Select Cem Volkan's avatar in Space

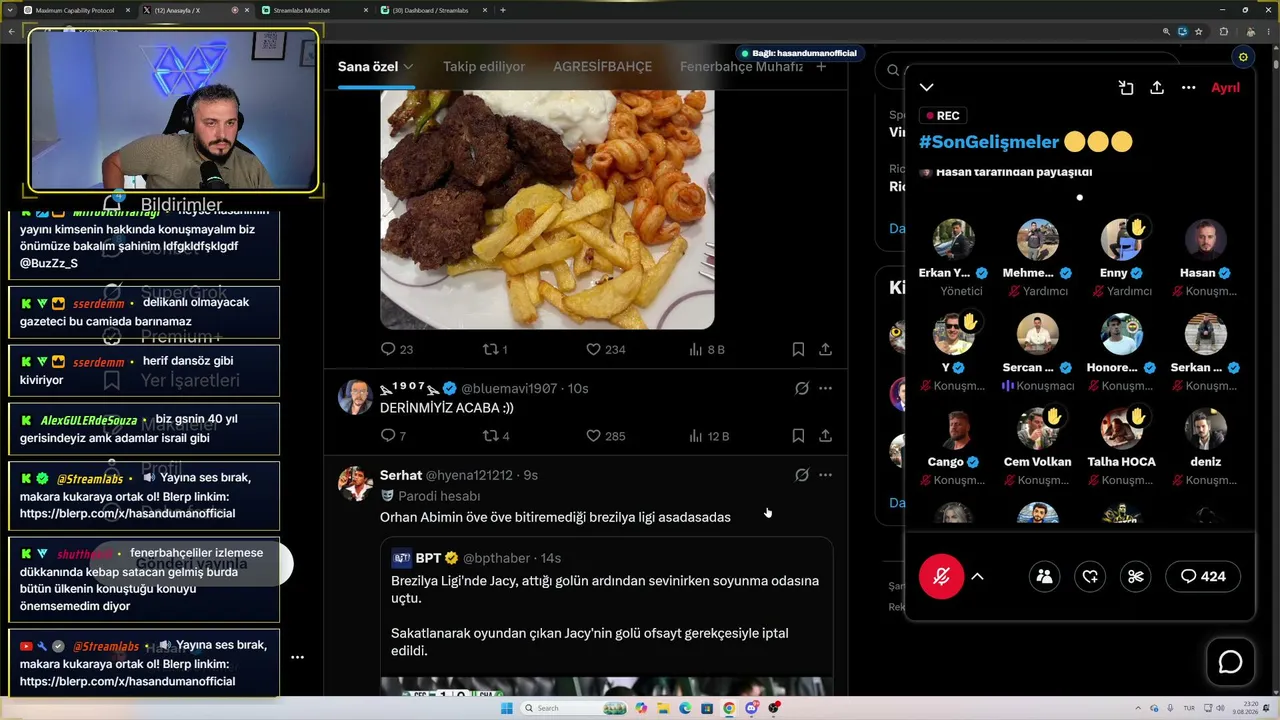(x=1038, y=429)
